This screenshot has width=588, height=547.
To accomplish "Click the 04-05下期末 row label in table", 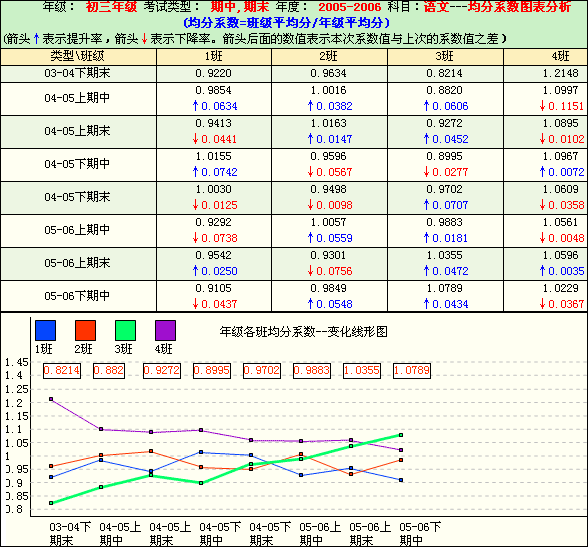I will point(77,197).
